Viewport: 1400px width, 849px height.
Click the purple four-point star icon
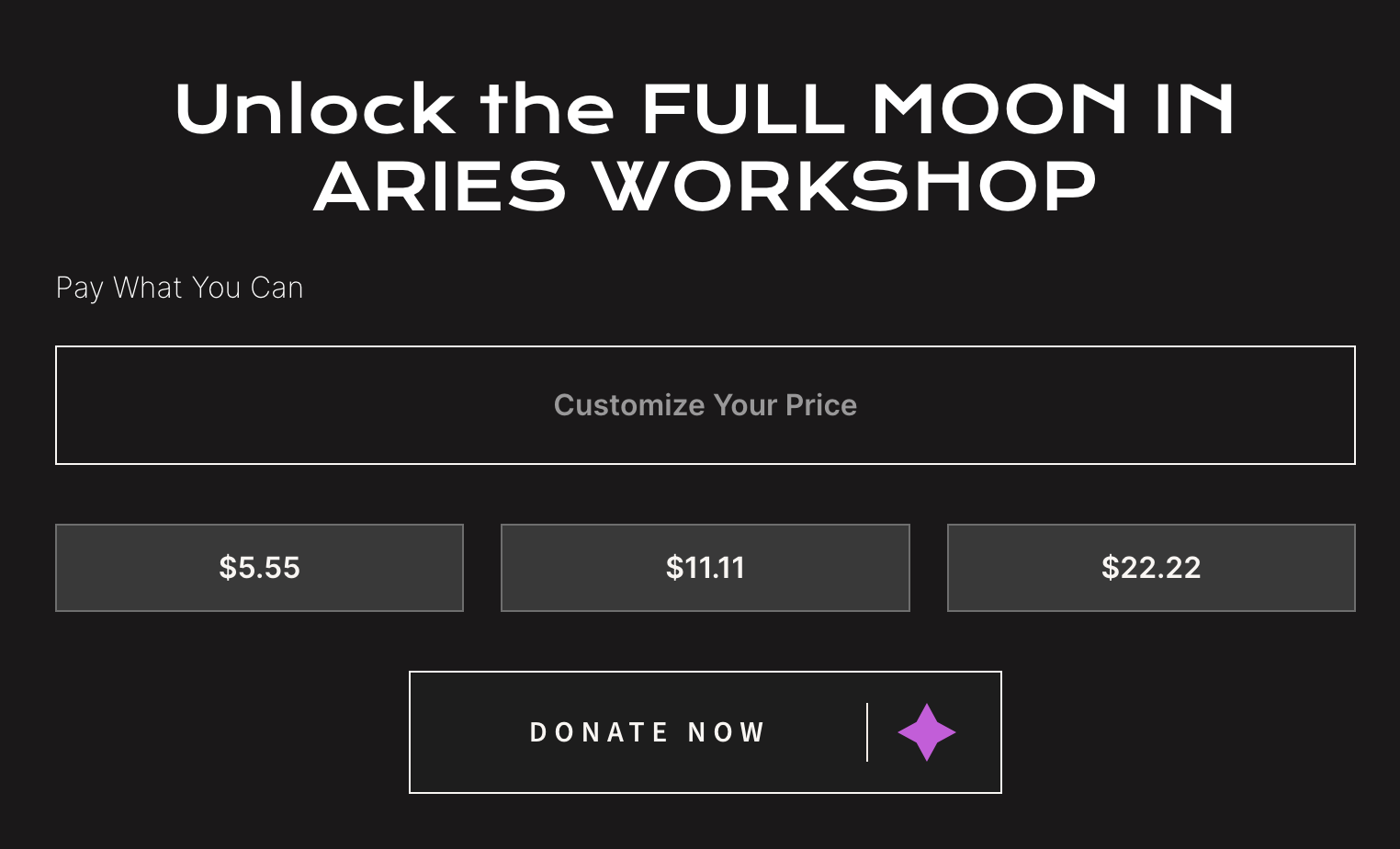926,732
